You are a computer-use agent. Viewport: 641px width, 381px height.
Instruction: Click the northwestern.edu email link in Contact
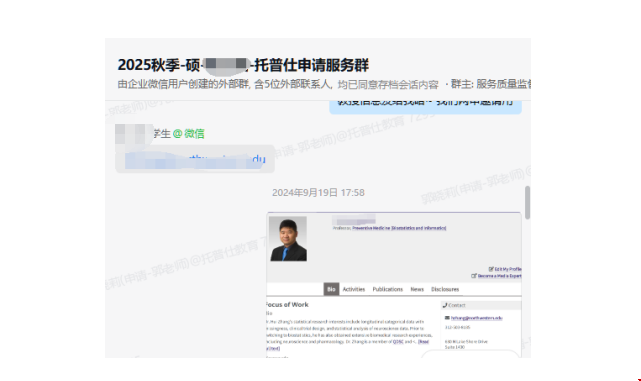[476, 318]
